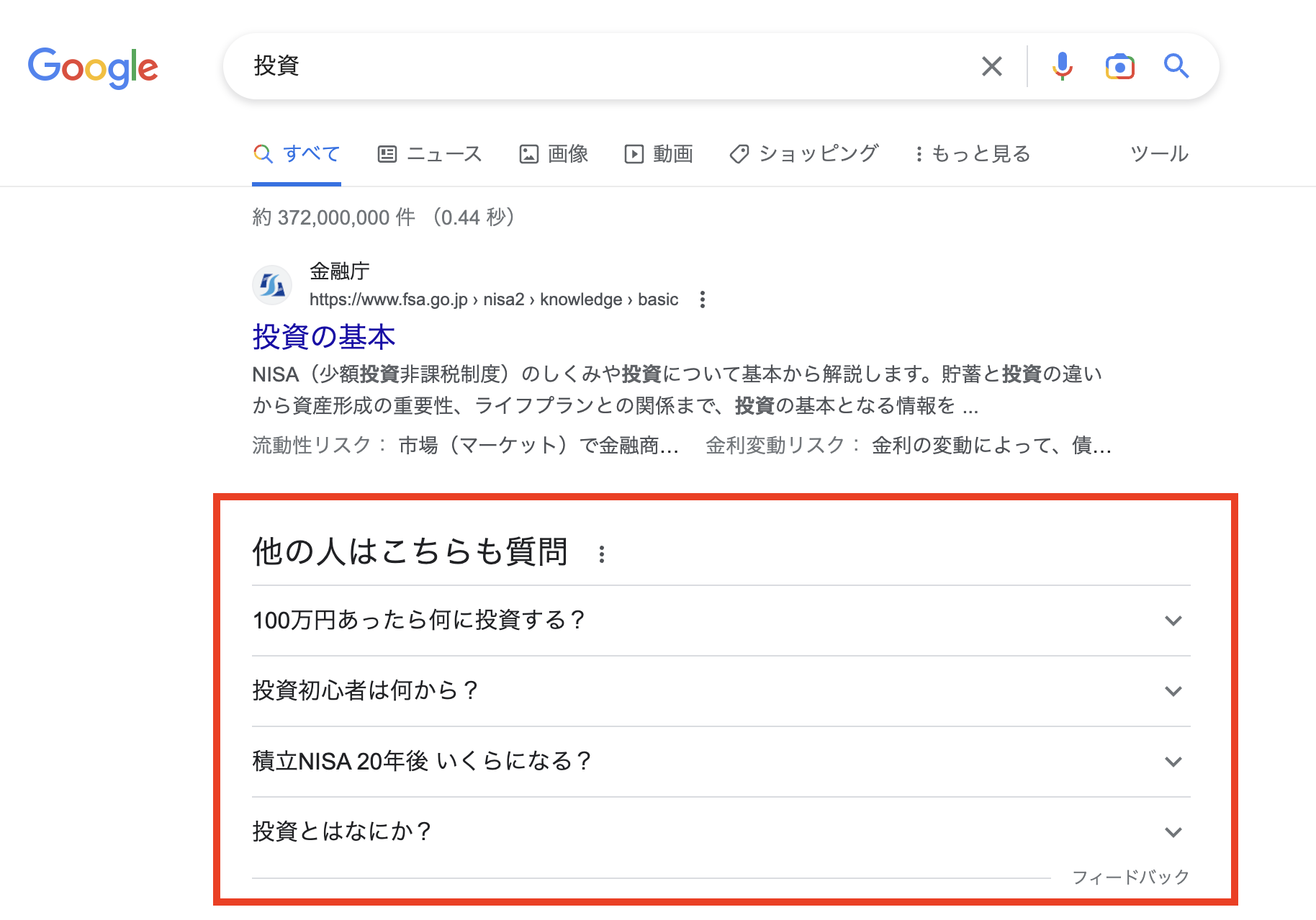Expand question 投資初心者は何から？

(x=721, y=691)
